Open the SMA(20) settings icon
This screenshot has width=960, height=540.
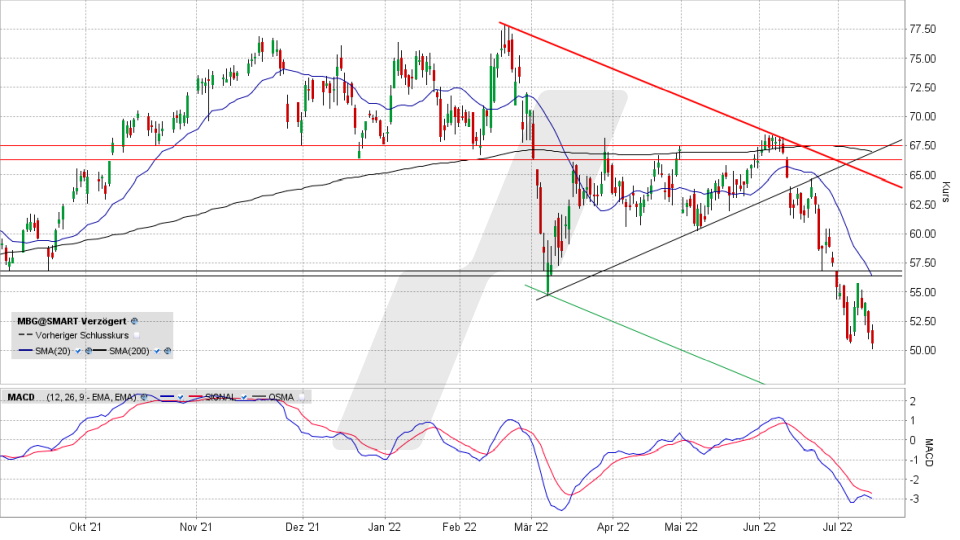click(88, 351)
